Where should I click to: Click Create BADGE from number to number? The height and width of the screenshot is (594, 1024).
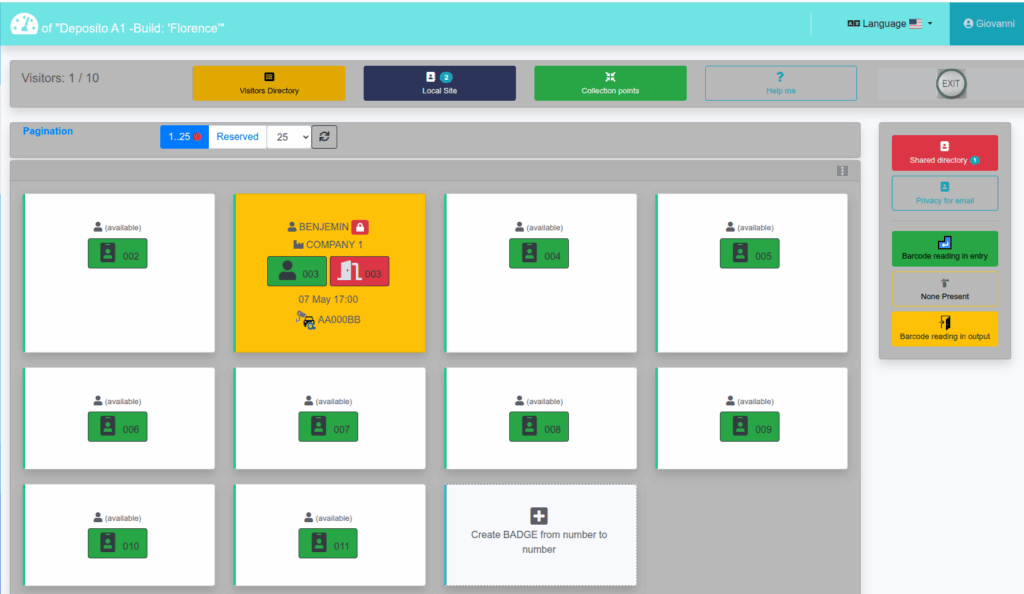tap(541, 535)
